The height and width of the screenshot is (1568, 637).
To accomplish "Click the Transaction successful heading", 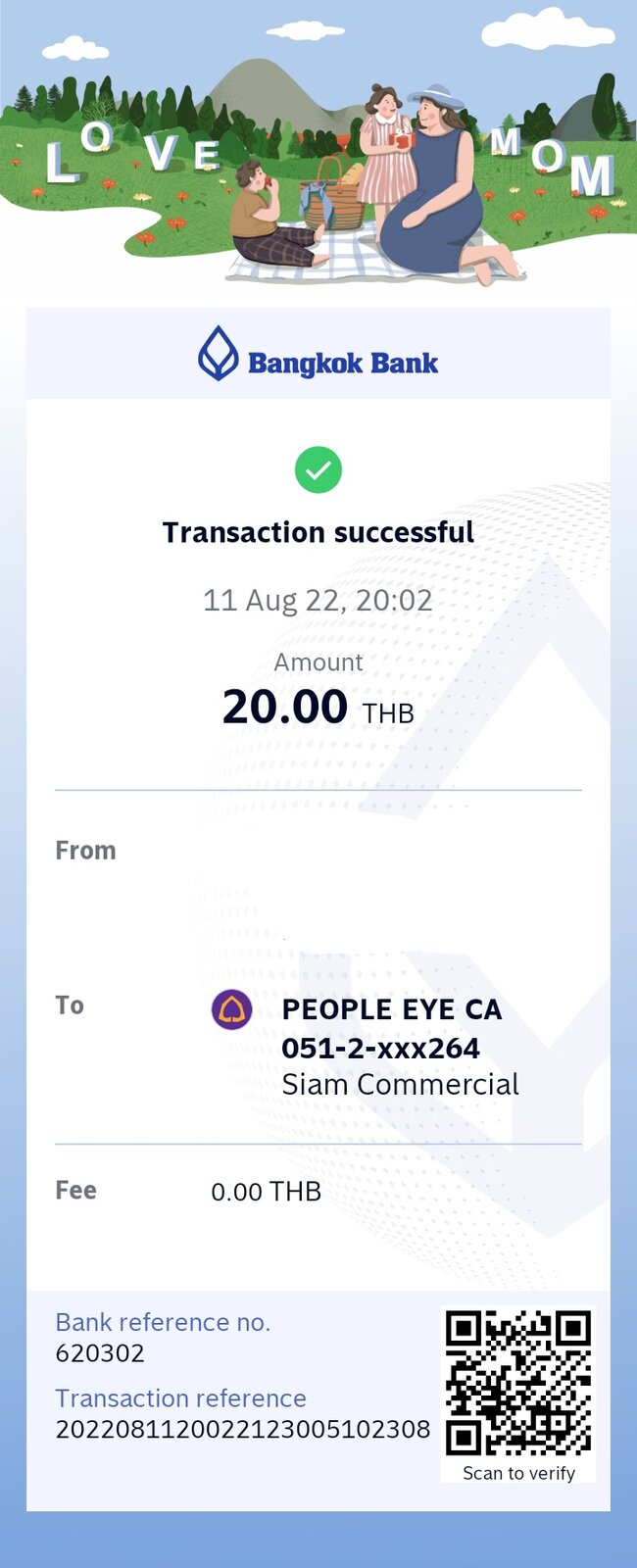I will 318,532.
